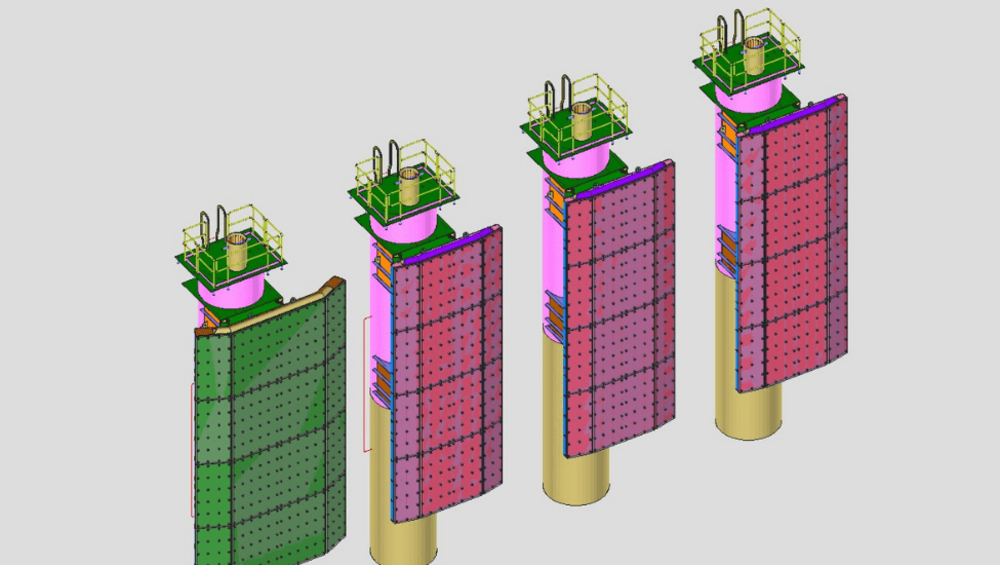Click the tan pipe atop the third platform
This screenshot has height=565, width=1000.
[x=583, y=125]
